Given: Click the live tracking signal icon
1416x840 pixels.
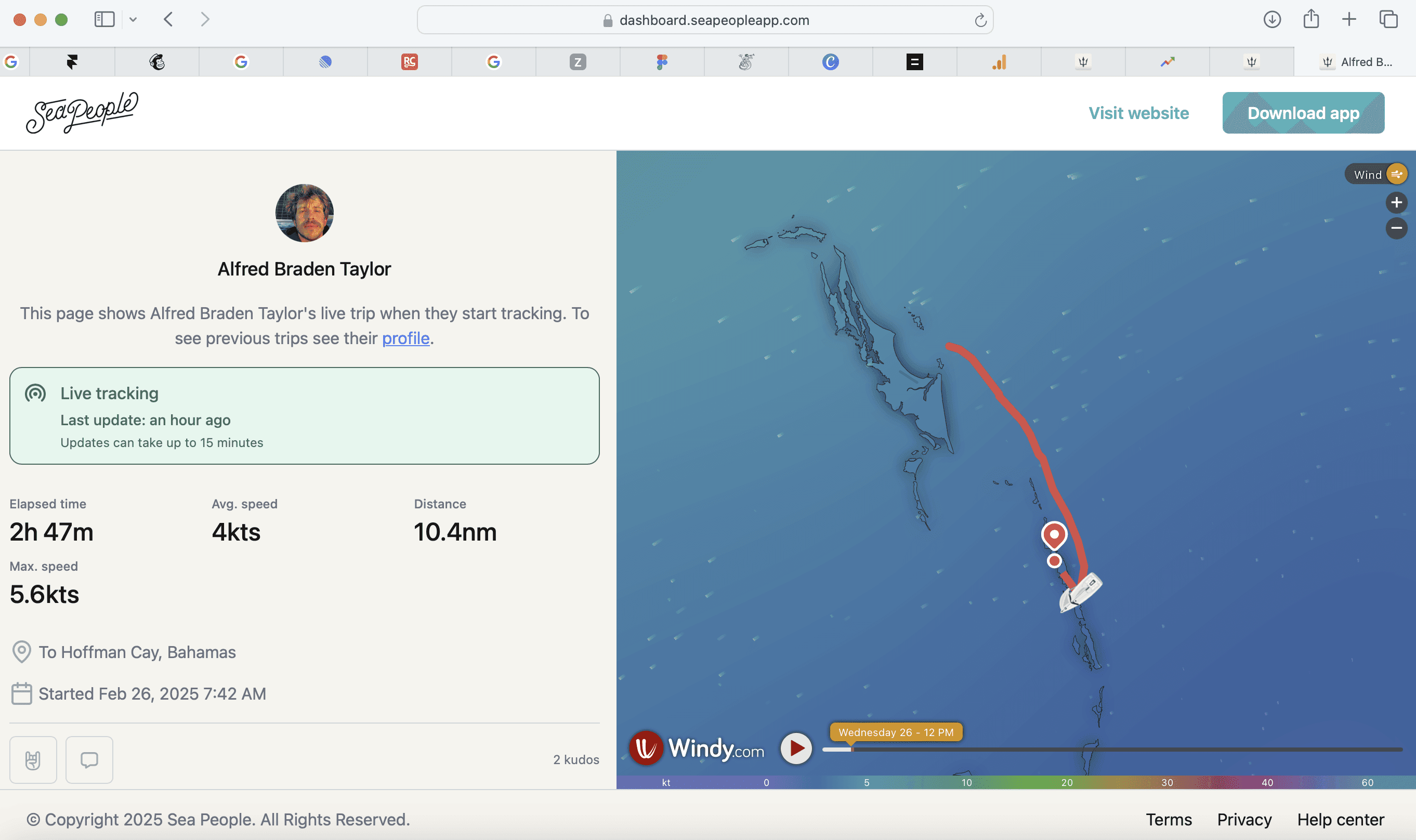Looking at the screenshot, I should coord(36,392).
